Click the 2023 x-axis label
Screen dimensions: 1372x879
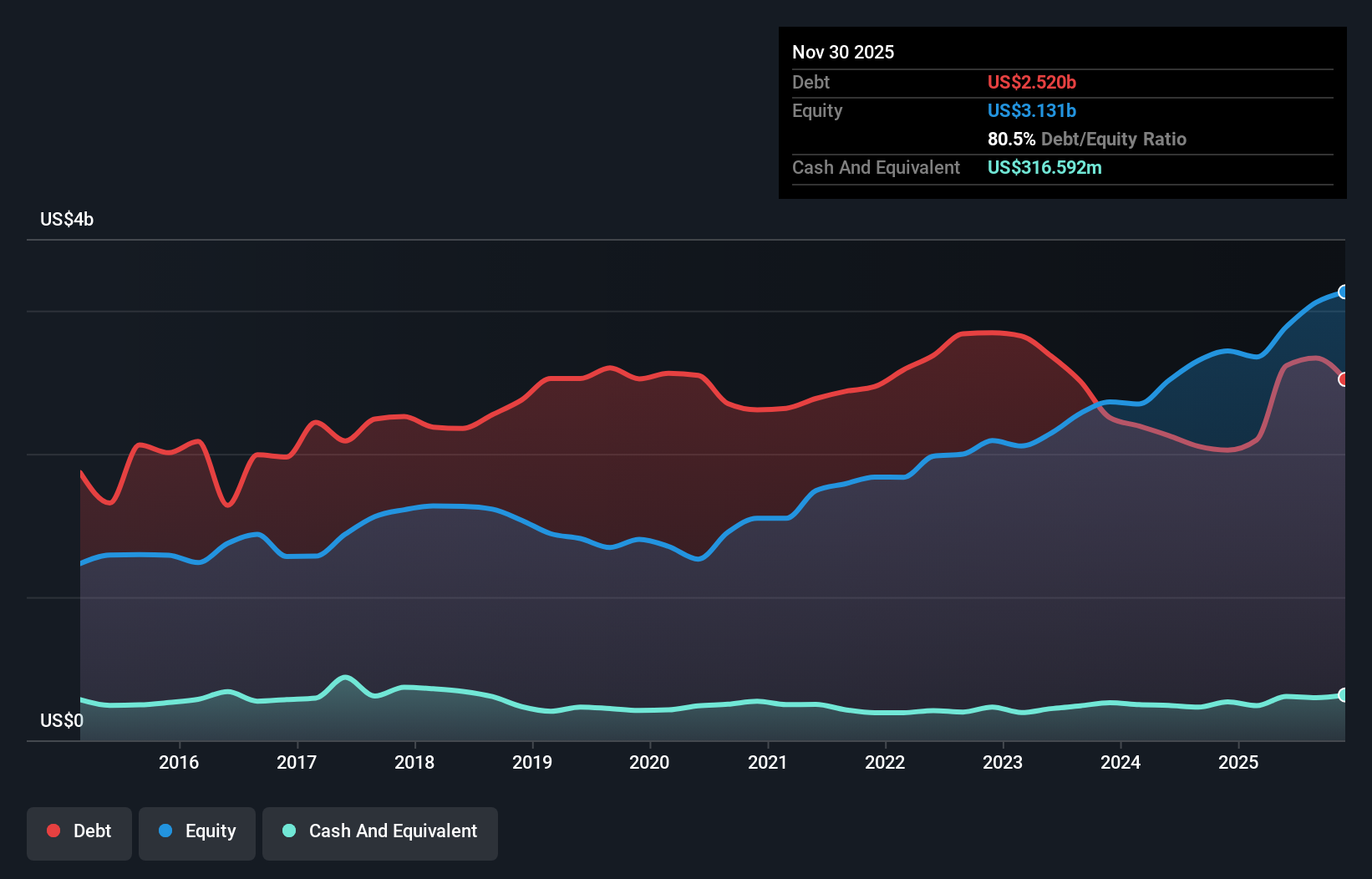[x=1003, y=762]
